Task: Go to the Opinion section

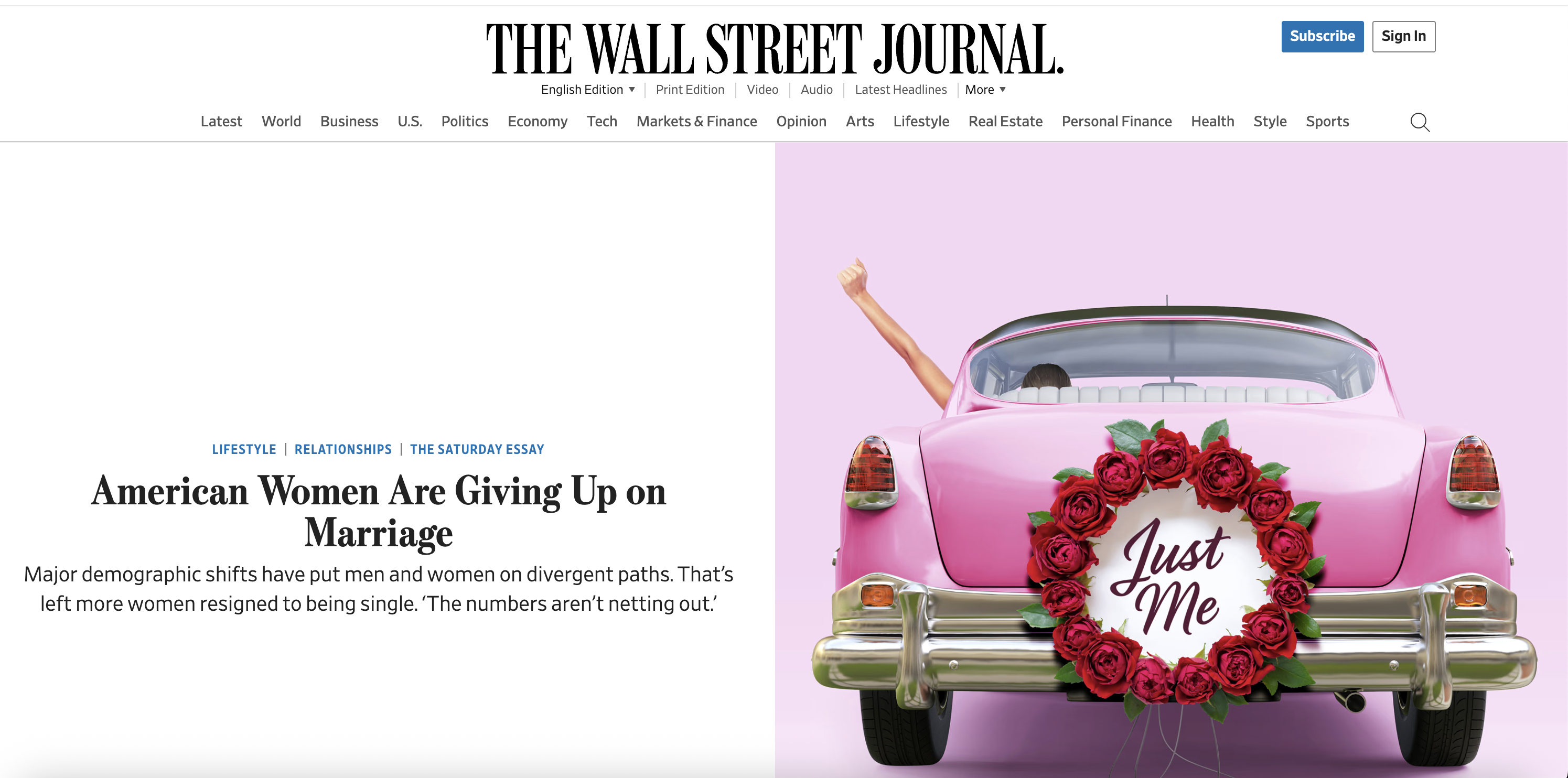Action: coord(801,122)
